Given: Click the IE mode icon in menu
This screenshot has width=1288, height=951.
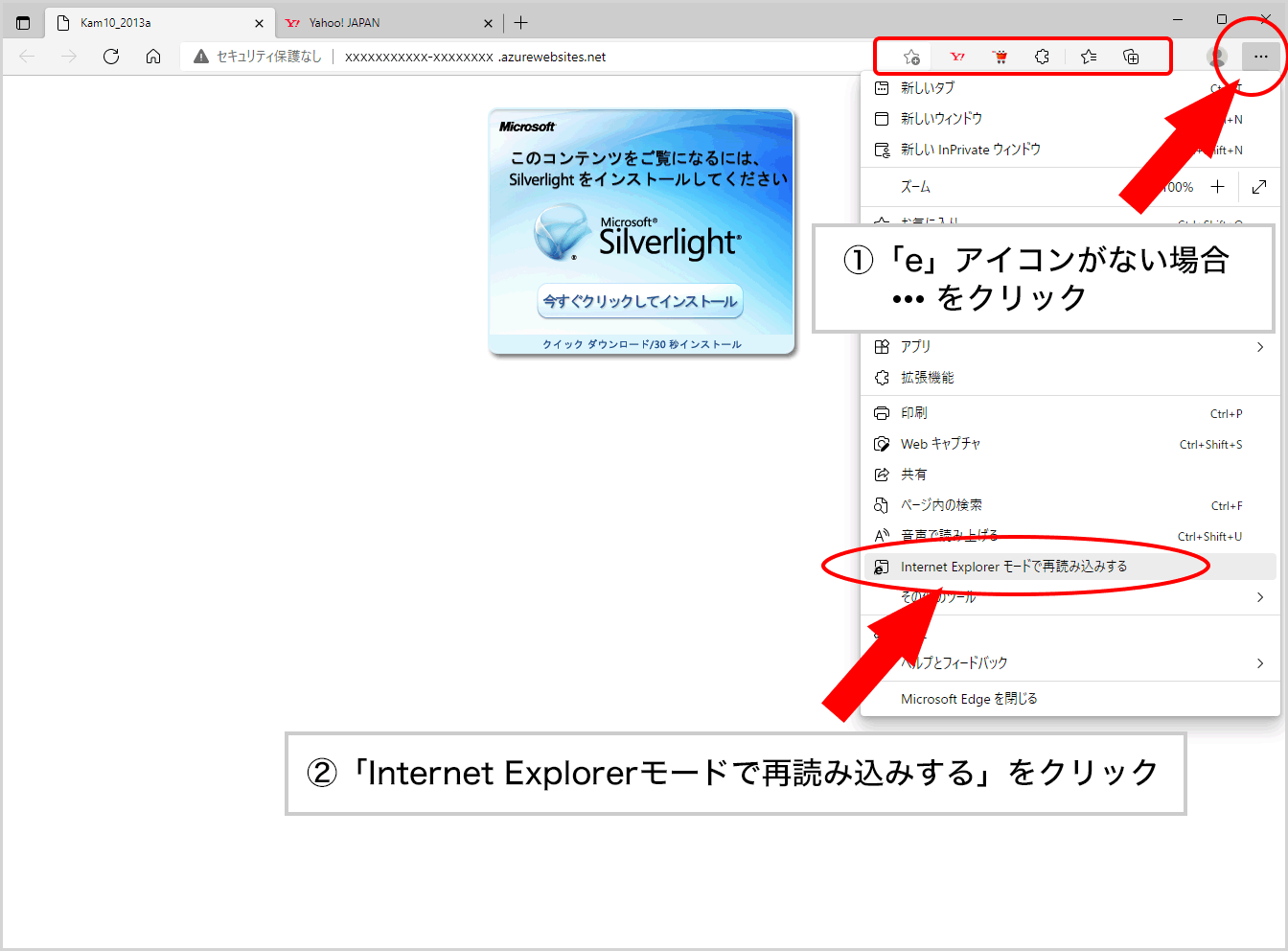Looking at the screenshot, I should [x=882, y=567].
